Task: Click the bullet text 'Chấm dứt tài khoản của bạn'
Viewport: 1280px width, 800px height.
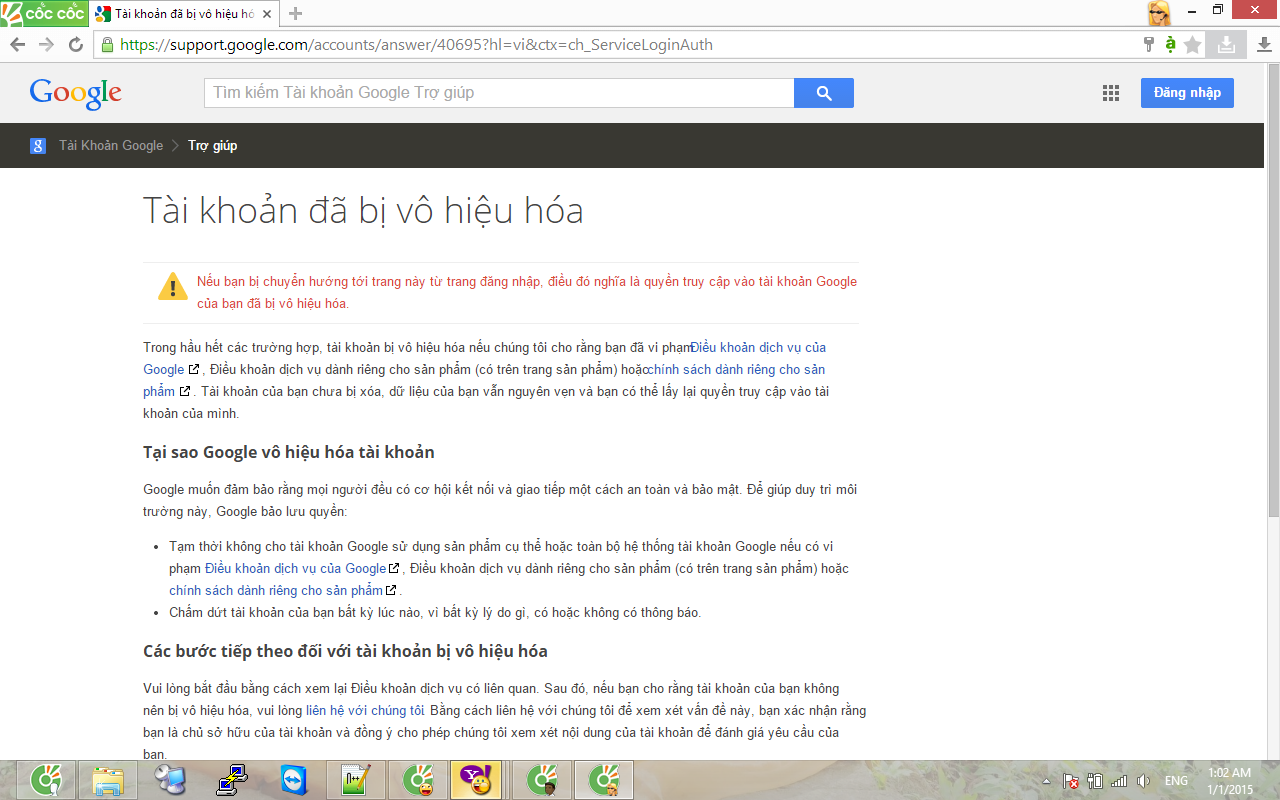Action: tap(435, 612)
